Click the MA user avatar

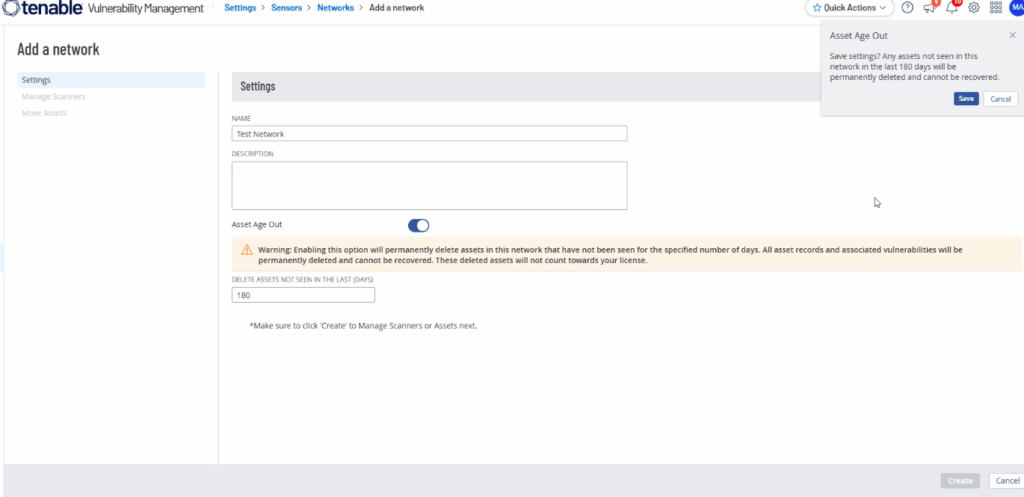[1016, 8]
